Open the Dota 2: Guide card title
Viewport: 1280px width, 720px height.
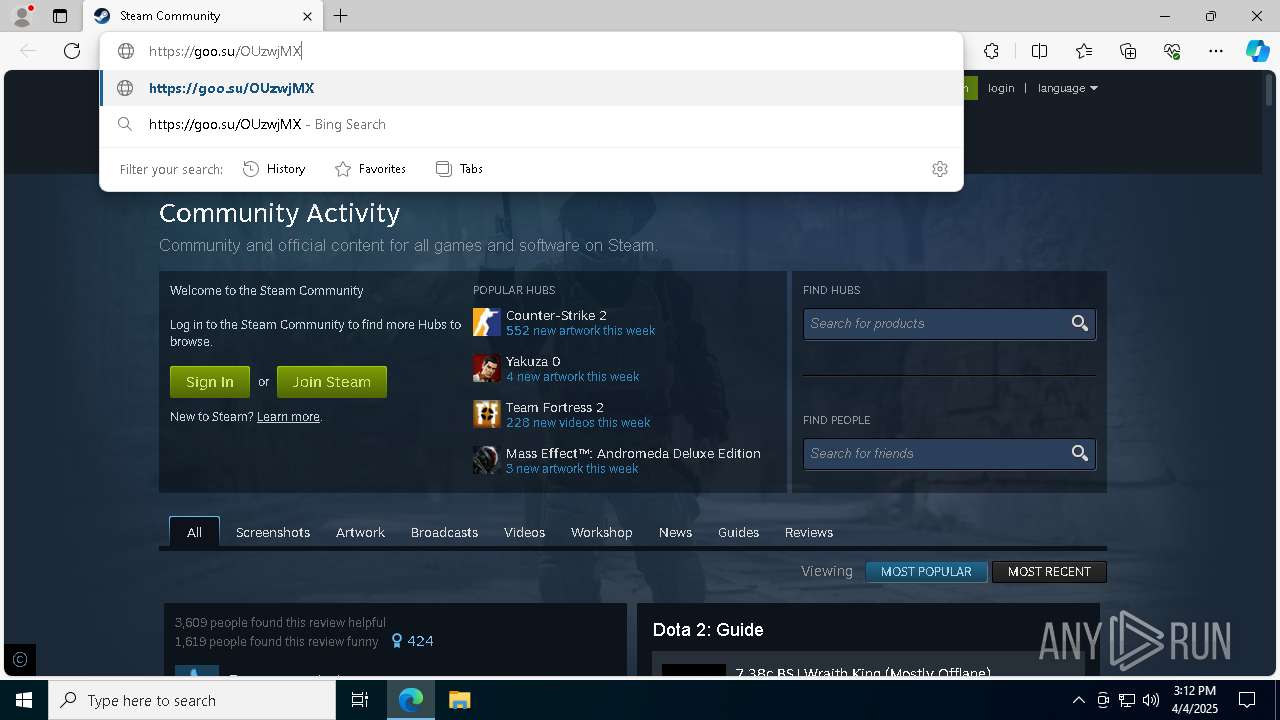pos(708,630)
